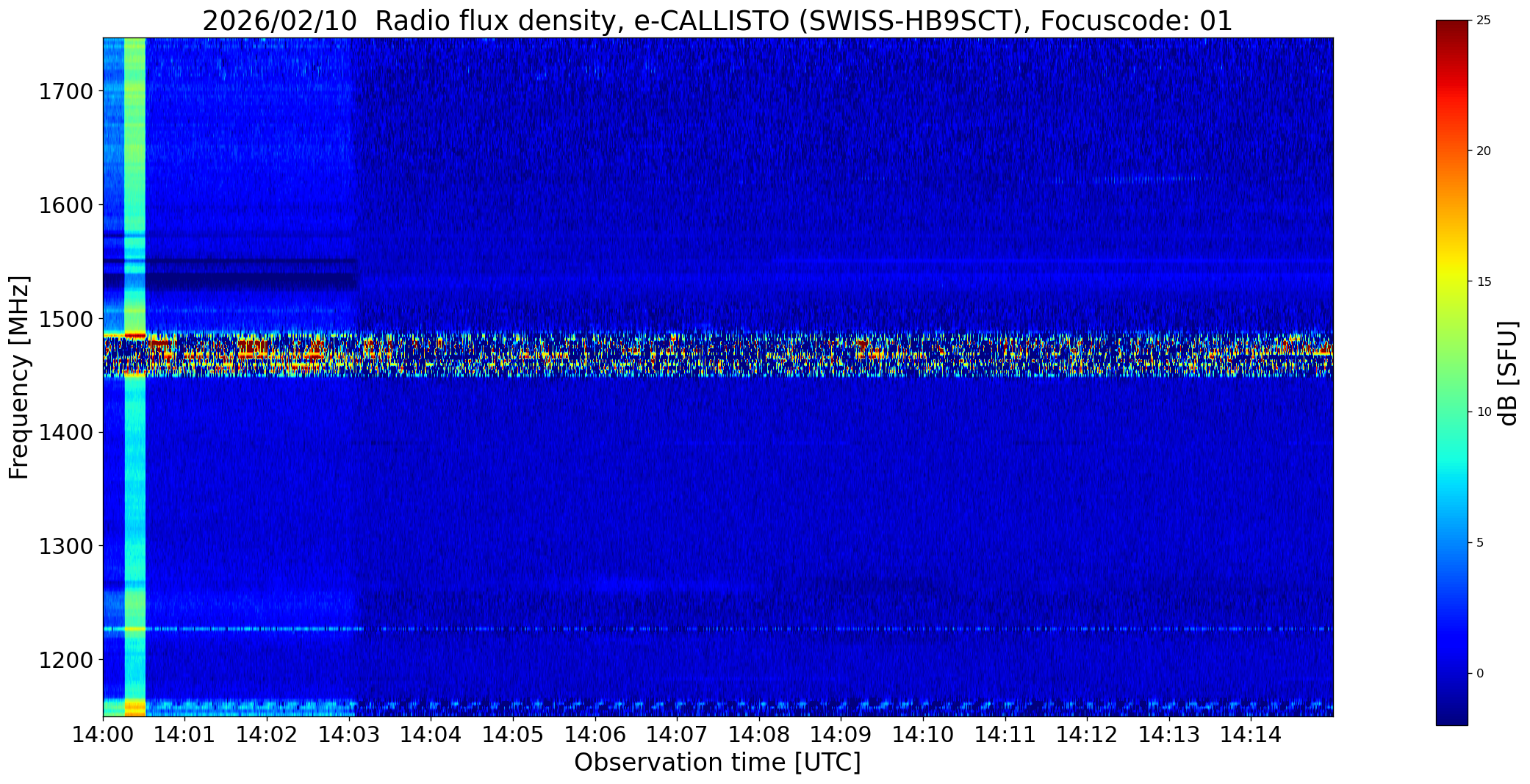The width and height of the screenshot is (1530, 784).
Task: Click the 'Frequency [MHz]' axis label
Action: (20, 377)
